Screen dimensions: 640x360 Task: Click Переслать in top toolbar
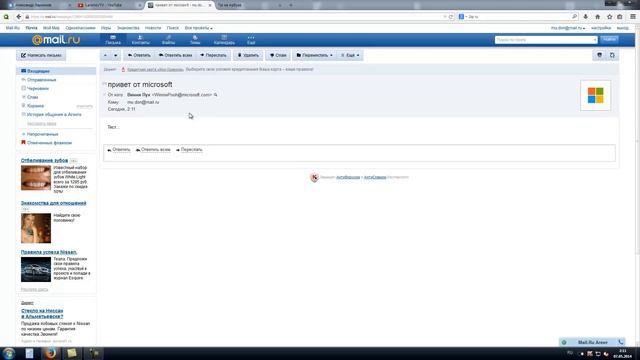pyautogui.click(x=213, y=55)
